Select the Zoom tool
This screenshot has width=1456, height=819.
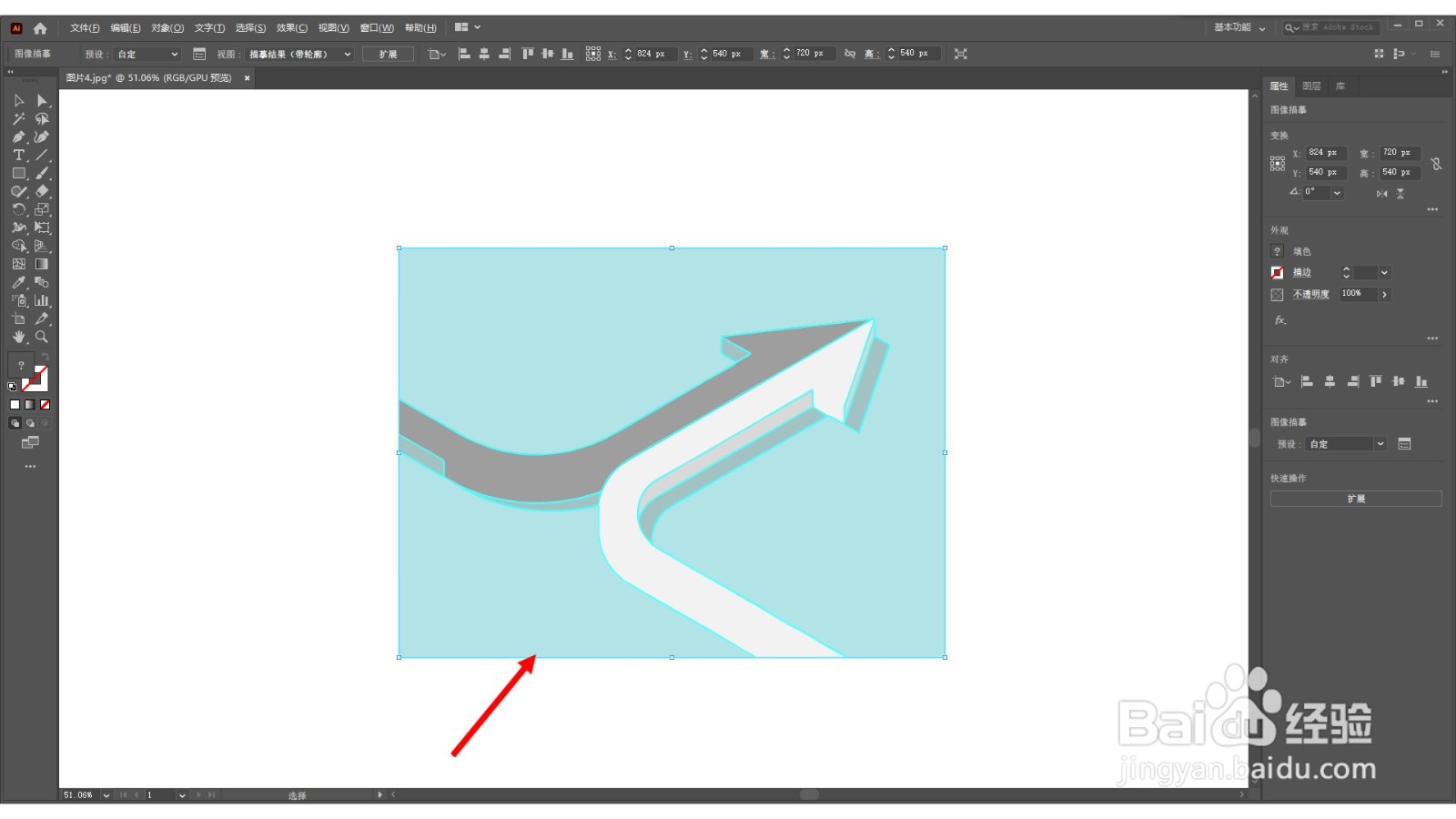42,338
